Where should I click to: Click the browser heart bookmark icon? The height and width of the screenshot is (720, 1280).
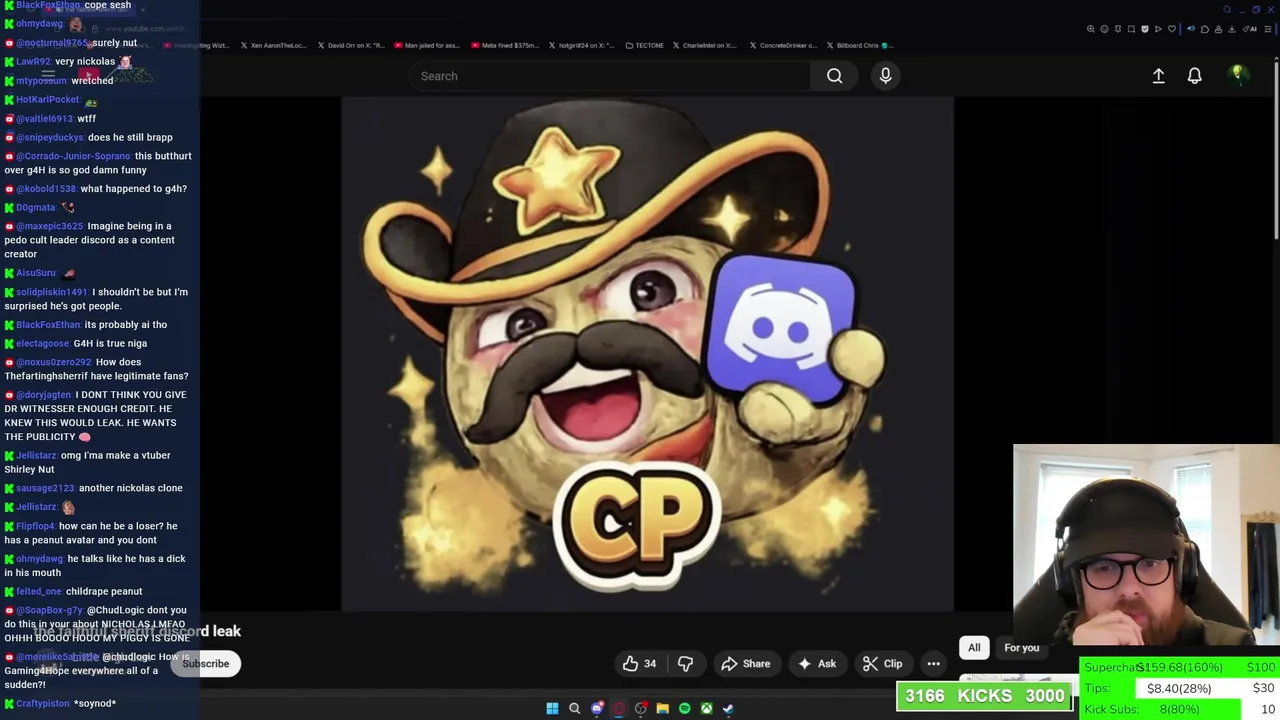tap(1172, 29)
